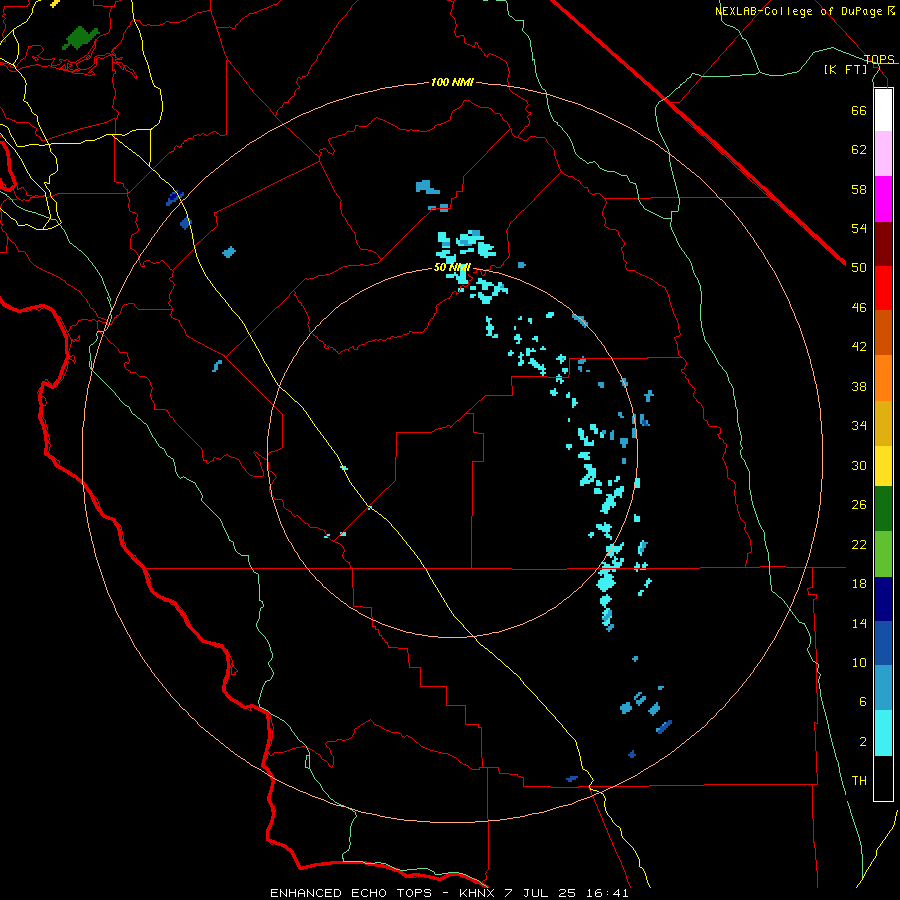Click the "18" legend value
Viewport: 900px width, 900px height.
click(x=859, y=584)
